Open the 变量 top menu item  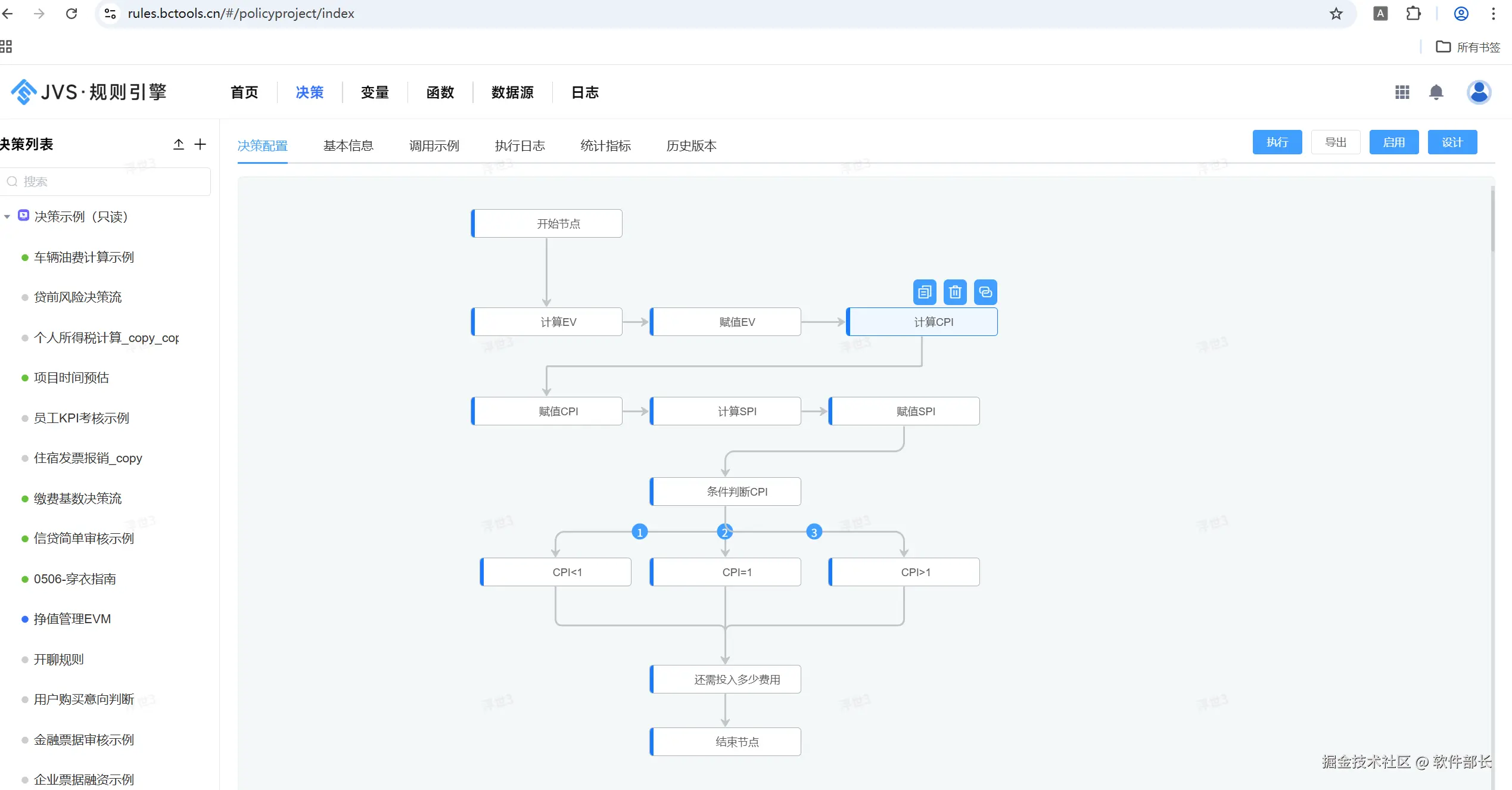click(x=375, y=92)
